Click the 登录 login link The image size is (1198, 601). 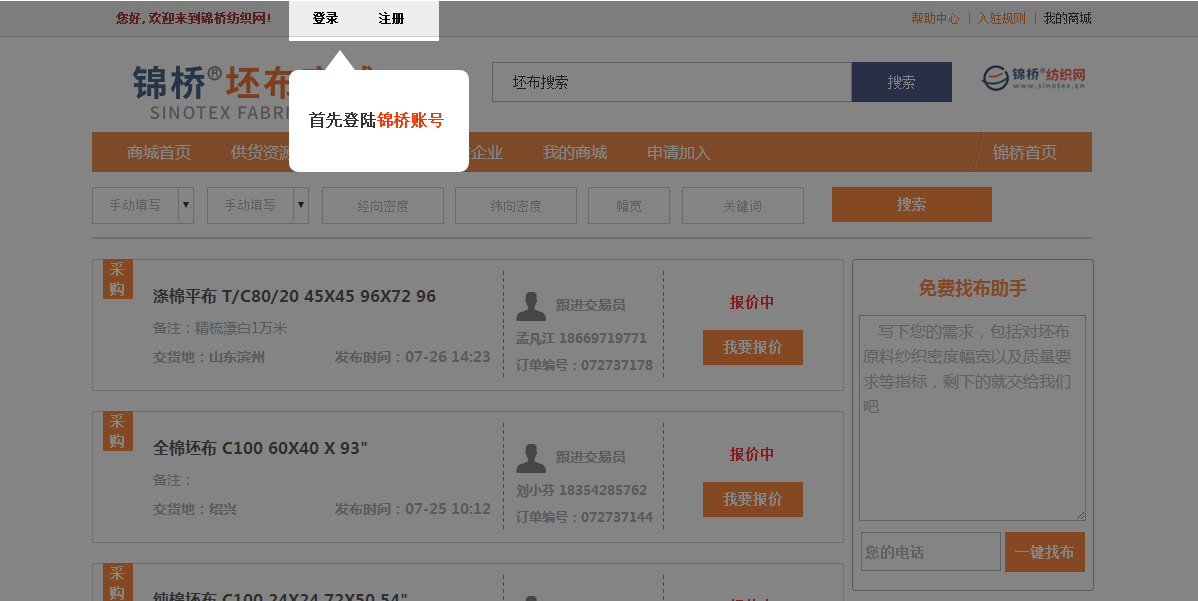(325, 19)
